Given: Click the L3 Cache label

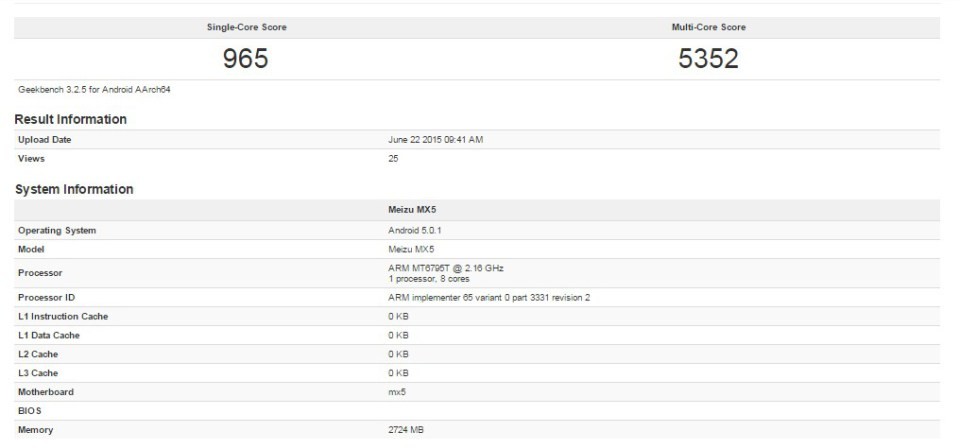Looking at the screenshot, I should tap(38, 373).
